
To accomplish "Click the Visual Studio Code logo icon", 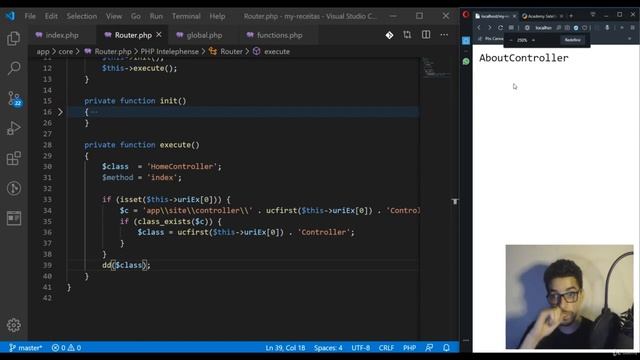I will click(10, 16).
